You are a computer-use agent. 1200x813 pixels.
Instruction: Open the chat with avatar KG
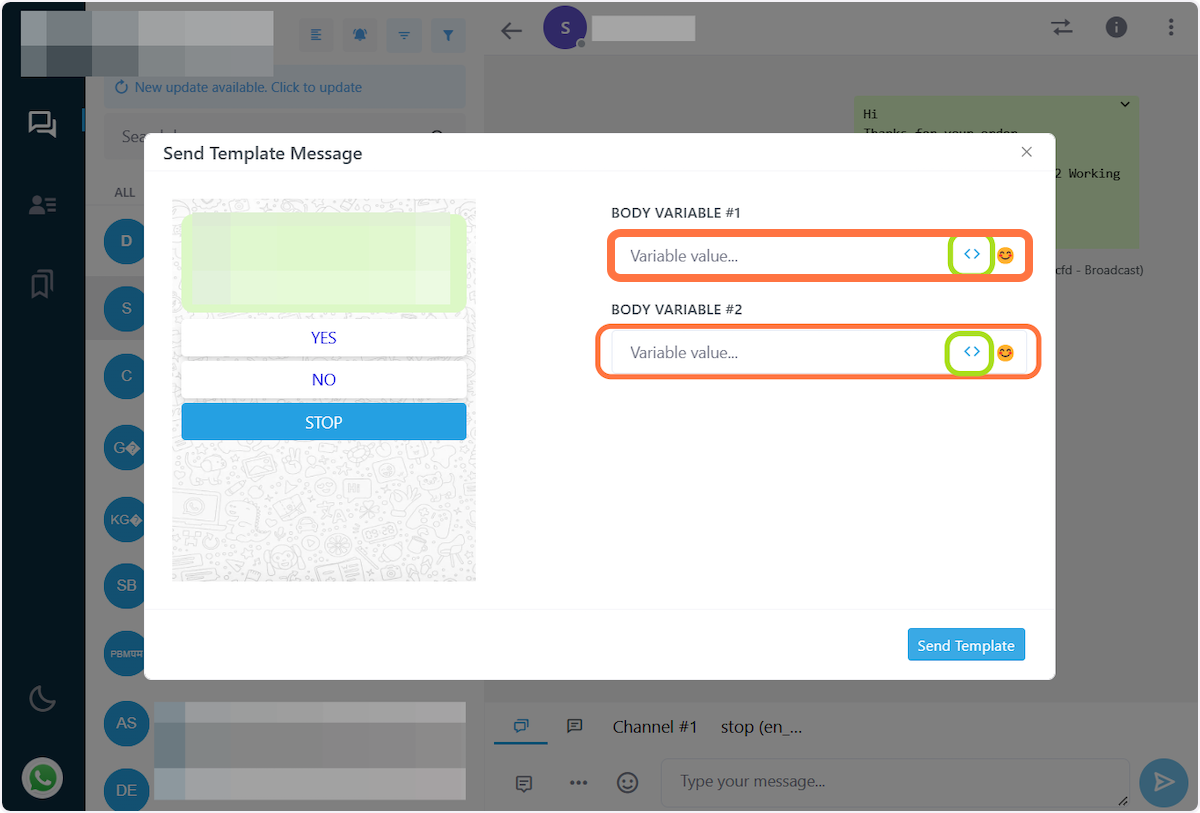click(126, 519)
